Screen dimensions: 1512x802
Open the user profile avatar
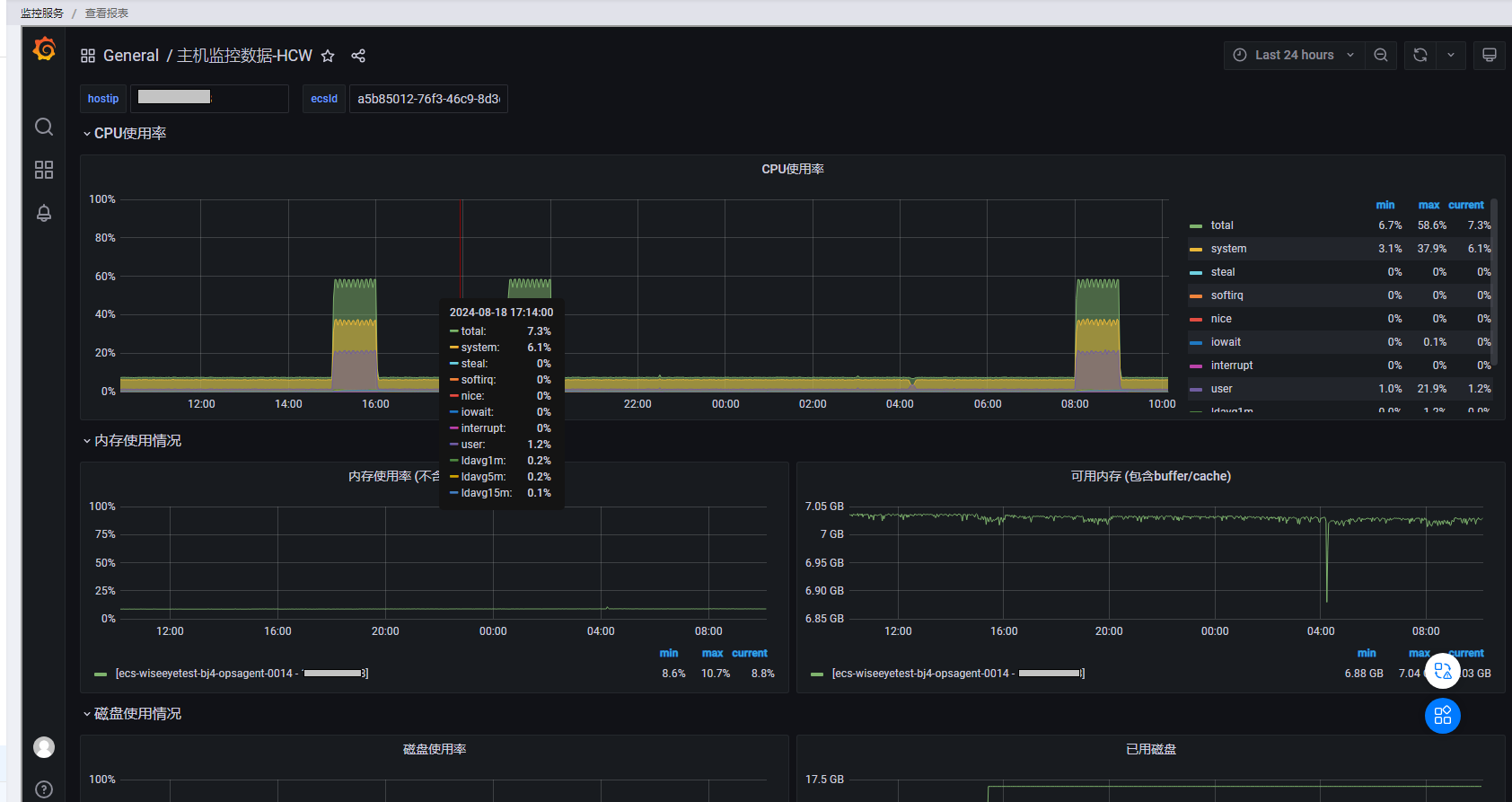click(x=44, y=747)
